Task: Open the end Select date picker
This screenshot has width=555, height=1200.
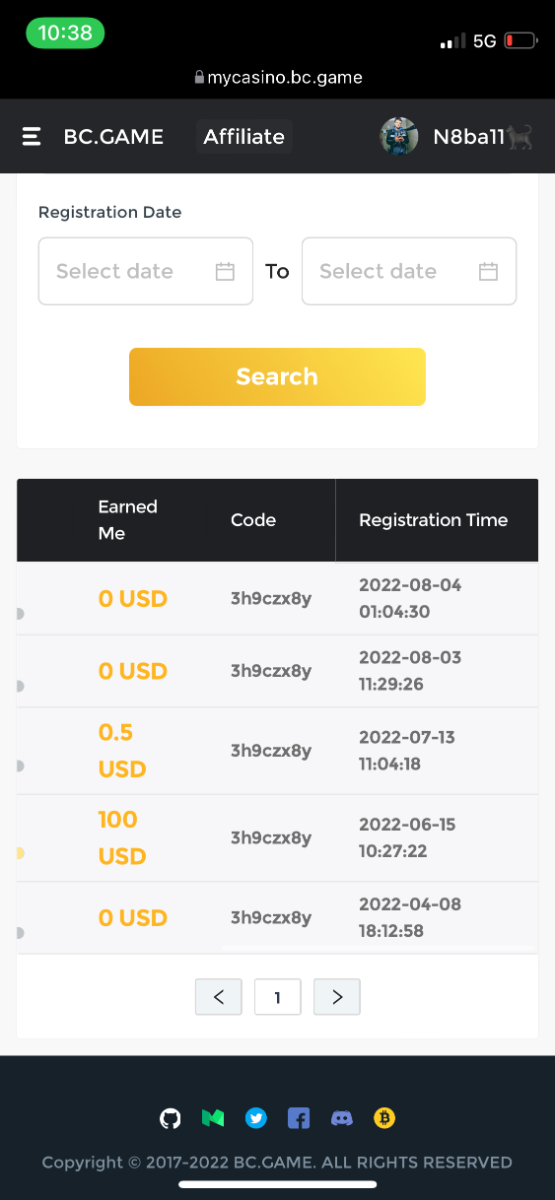Action: point(409,271)
